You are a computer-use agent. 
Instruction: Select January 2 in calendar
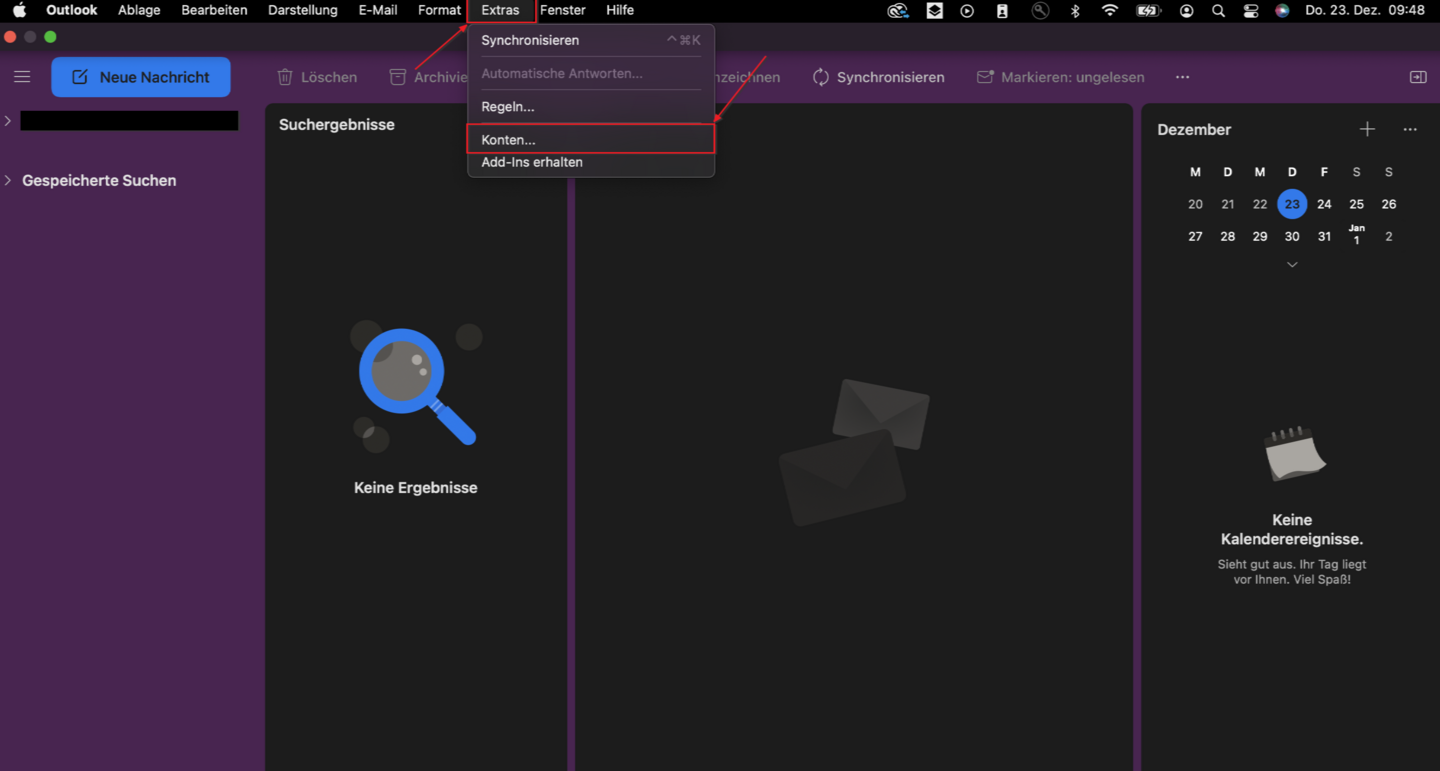pos(1389,236)
